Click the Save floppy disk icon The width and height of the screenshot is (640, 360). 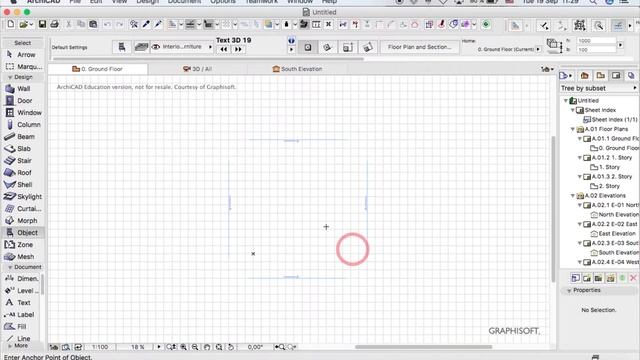42,24
